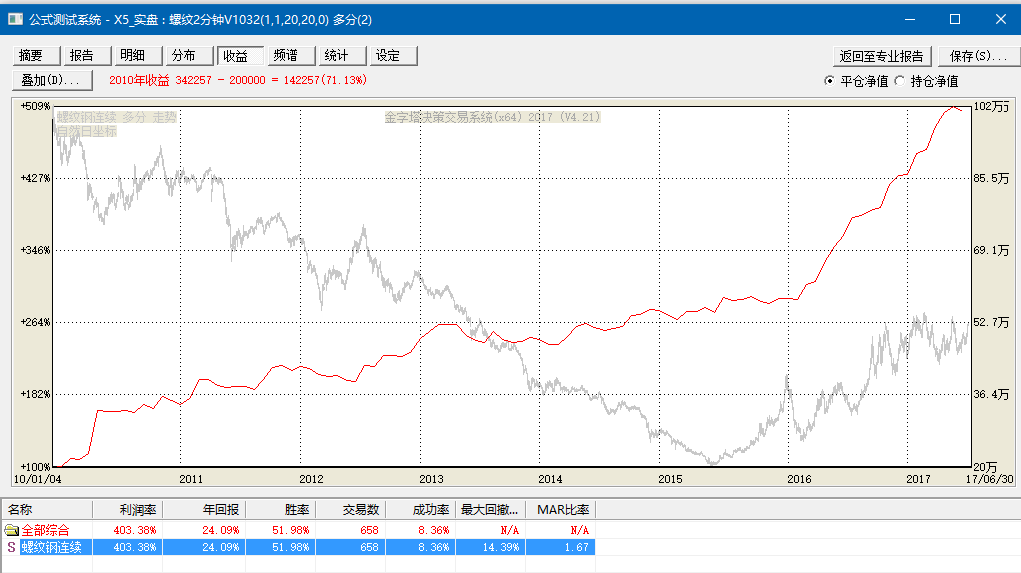Sort by the 利润率 column header

tap(128, 510)
